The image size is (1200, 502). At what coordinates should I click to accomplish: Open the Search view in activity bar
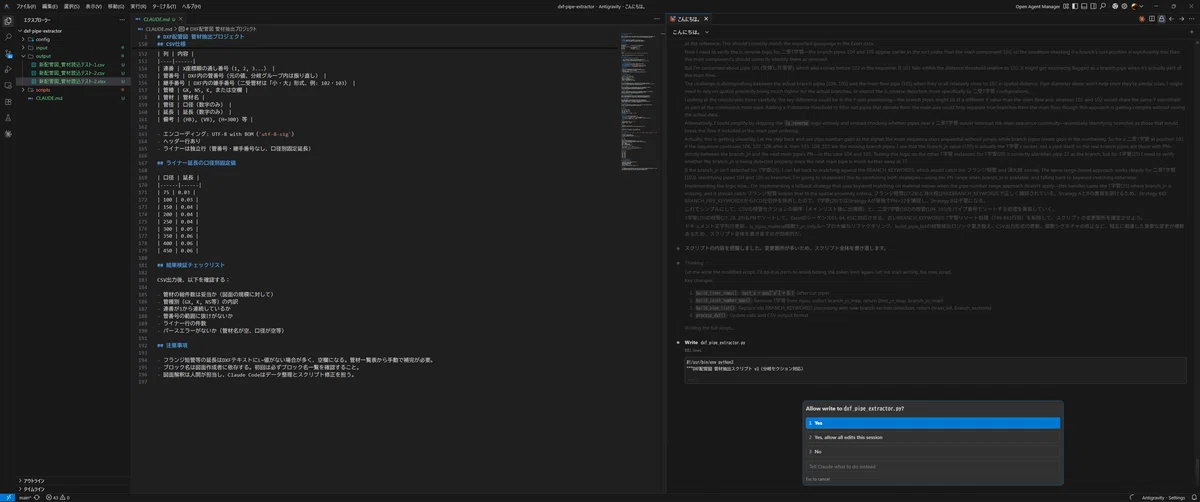click(x=8, y=37)
